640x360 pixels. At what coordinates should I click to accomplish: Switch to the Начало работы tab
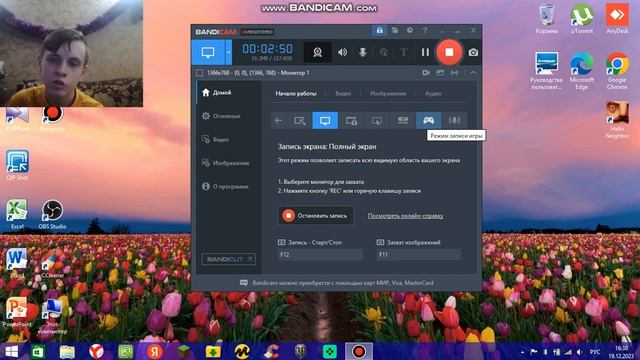296,93
